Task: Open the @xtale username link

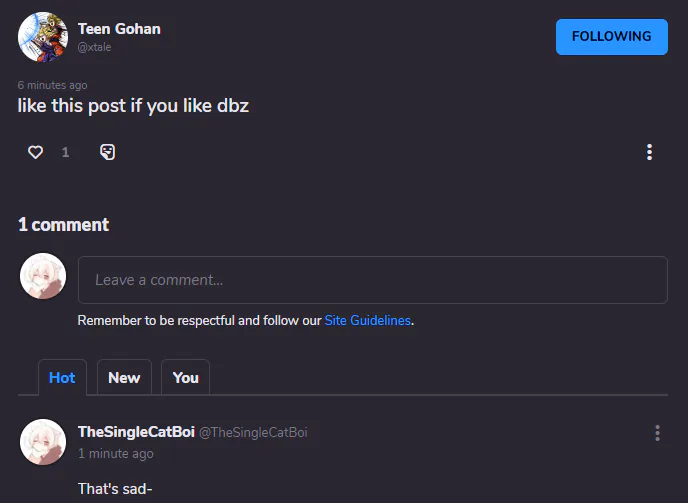Action: click(94, 47)
